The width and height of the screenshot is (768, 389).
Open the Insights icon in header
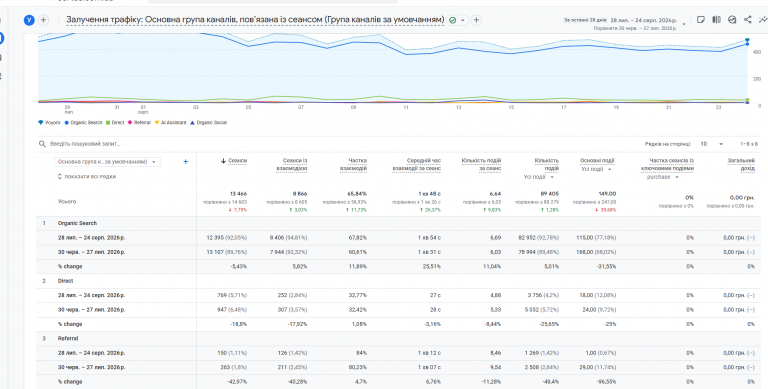pos(732,20)
